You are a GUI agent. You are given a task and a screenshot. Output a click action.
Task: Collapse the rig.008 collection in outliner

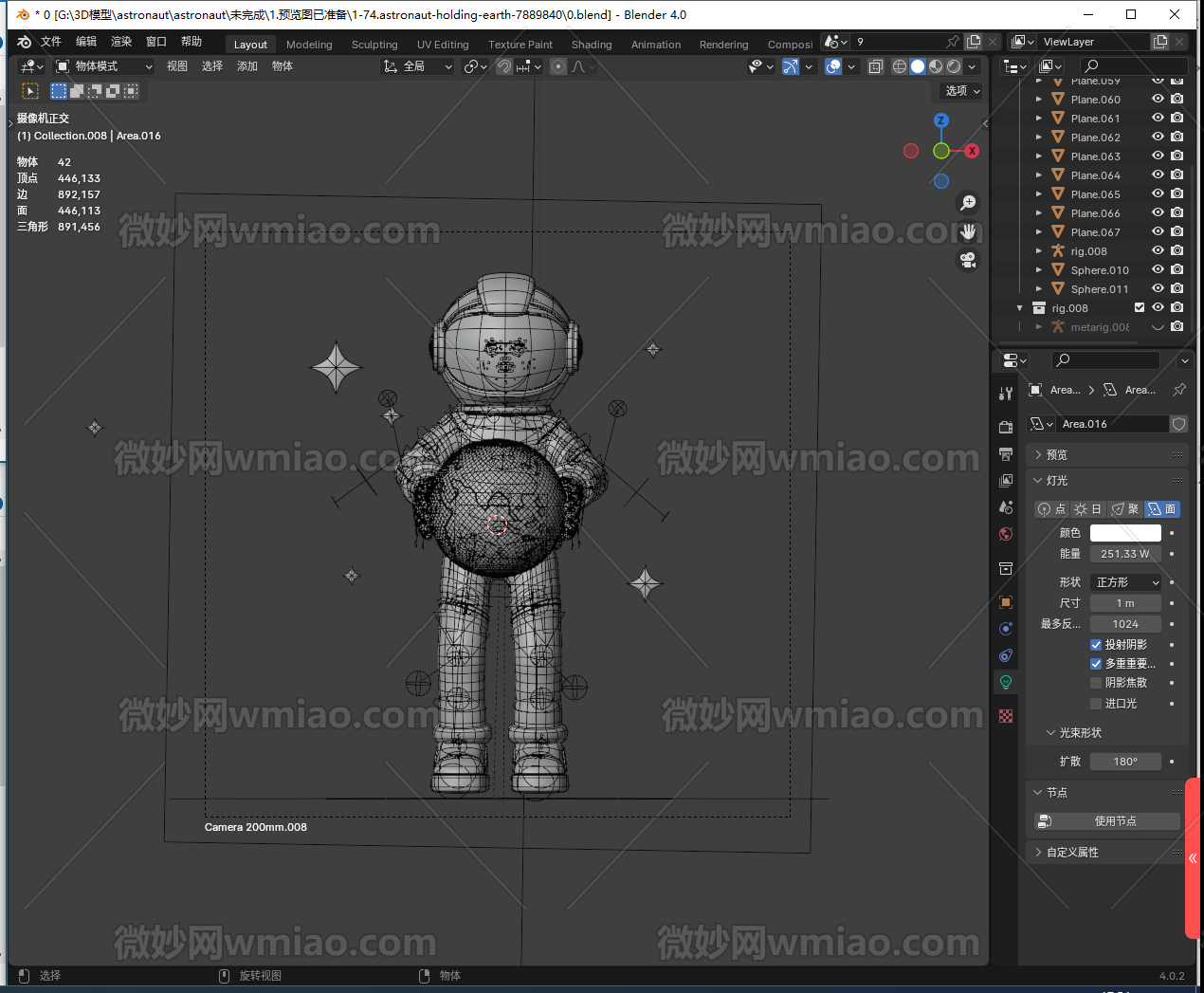pyautogui.click(x=1020, y=308)
